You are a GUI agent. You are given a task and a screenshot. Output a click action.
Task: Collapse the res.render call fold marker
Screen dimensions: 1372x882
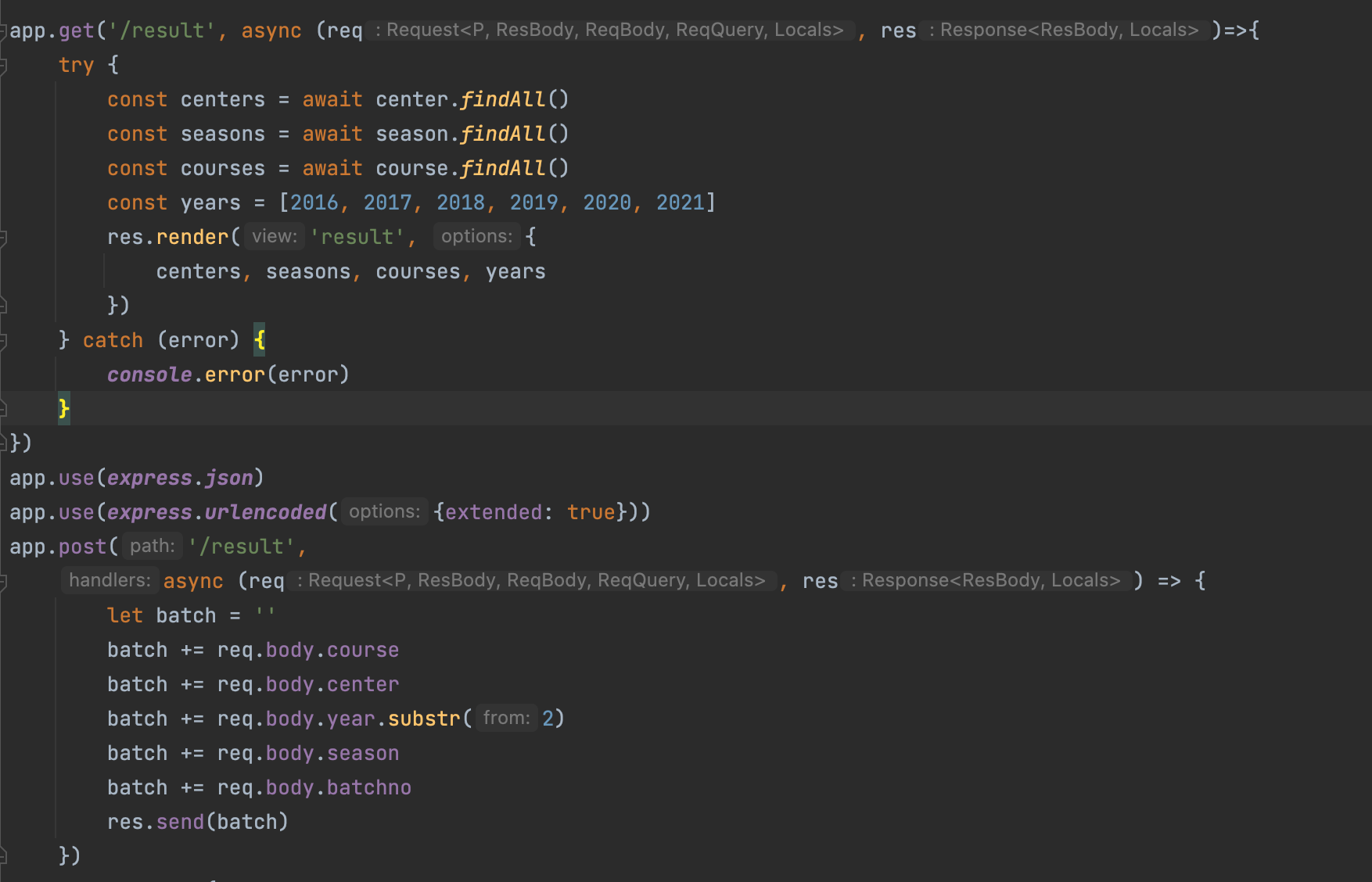4,238
